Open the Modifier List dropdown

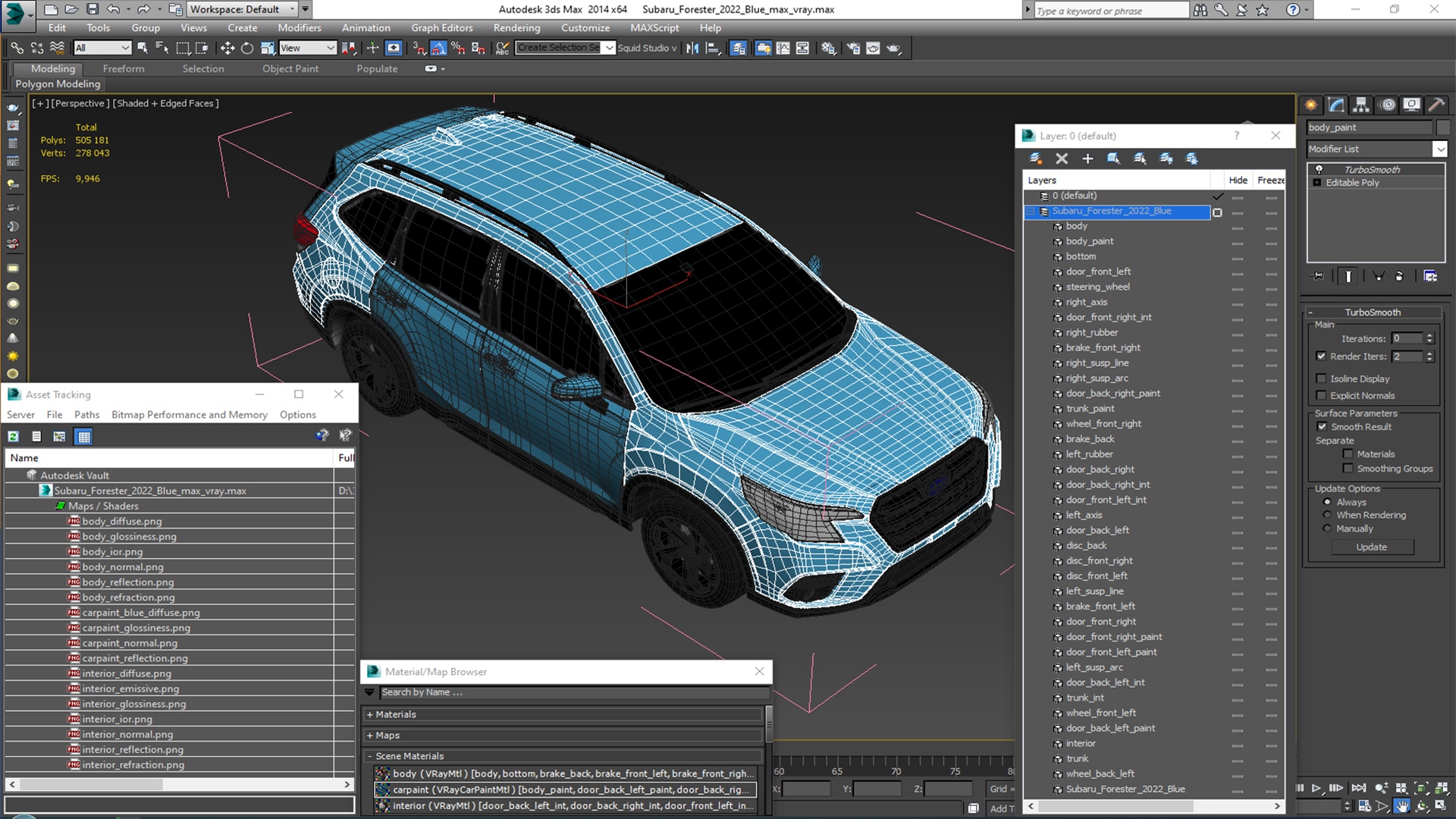[x=1439, y=149]
